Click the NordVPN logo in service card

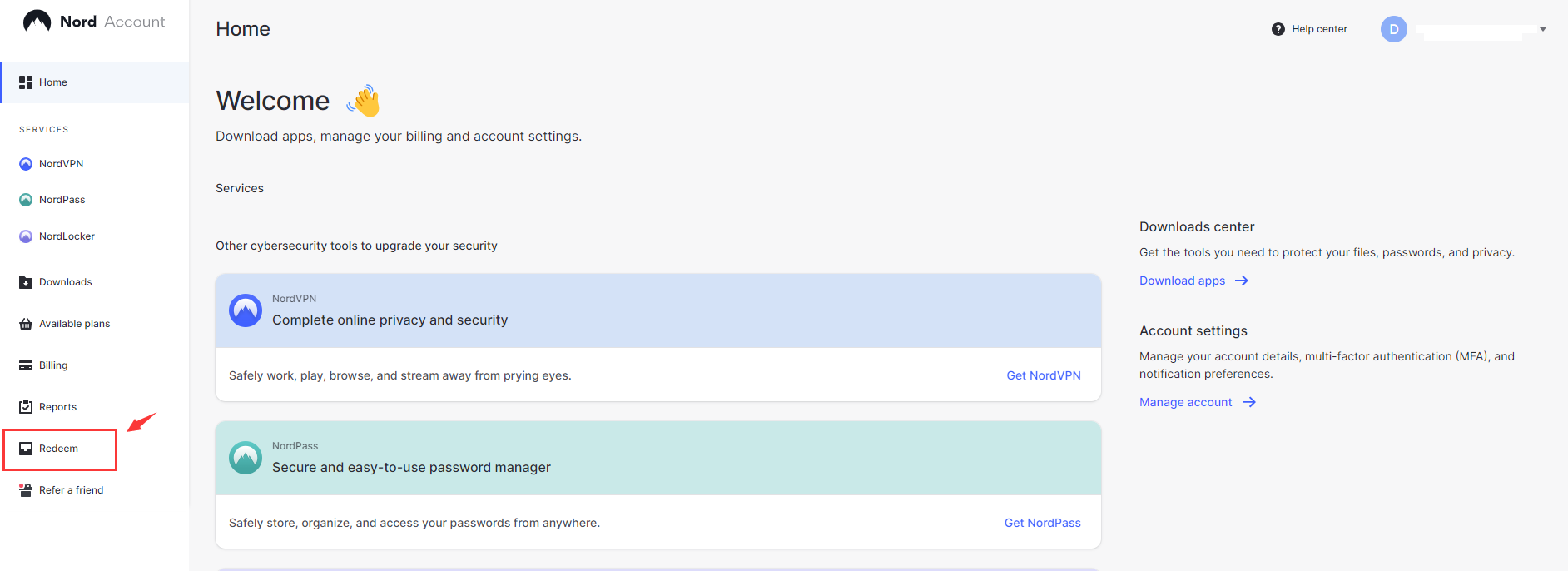pos(246,310)
